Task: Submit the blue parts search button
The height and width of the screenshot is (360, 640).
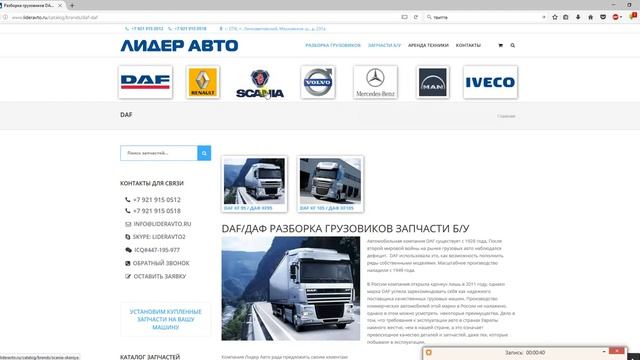Action: coord(204,153)
